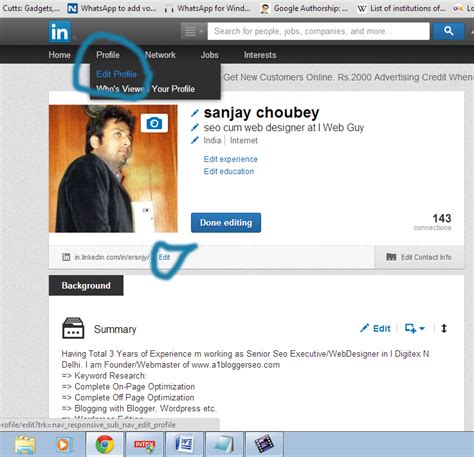Image resolution: width=474 pixels, height=457 pixels.
Task: Edit headline using pencil beside seo cum web designer
Action: point(195,127)
